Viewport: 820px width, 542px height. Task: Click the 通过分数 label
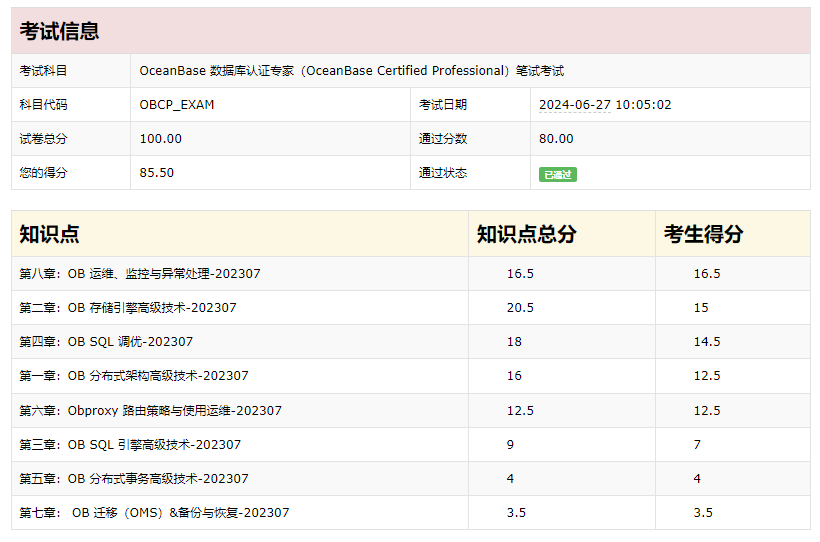[443, 139]
